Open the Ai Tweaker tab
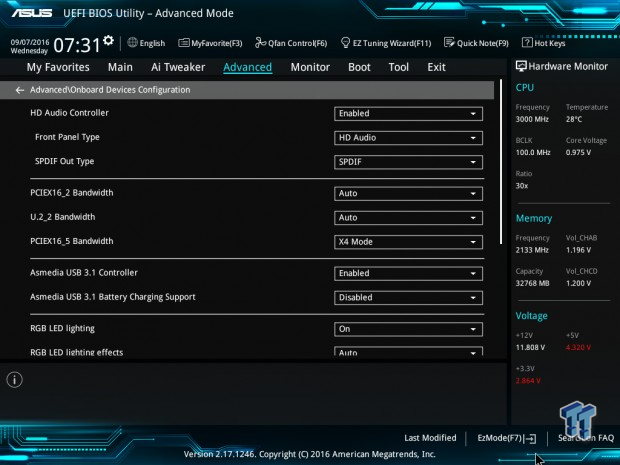The image size is (620, 465). click(x=178, y=67)
